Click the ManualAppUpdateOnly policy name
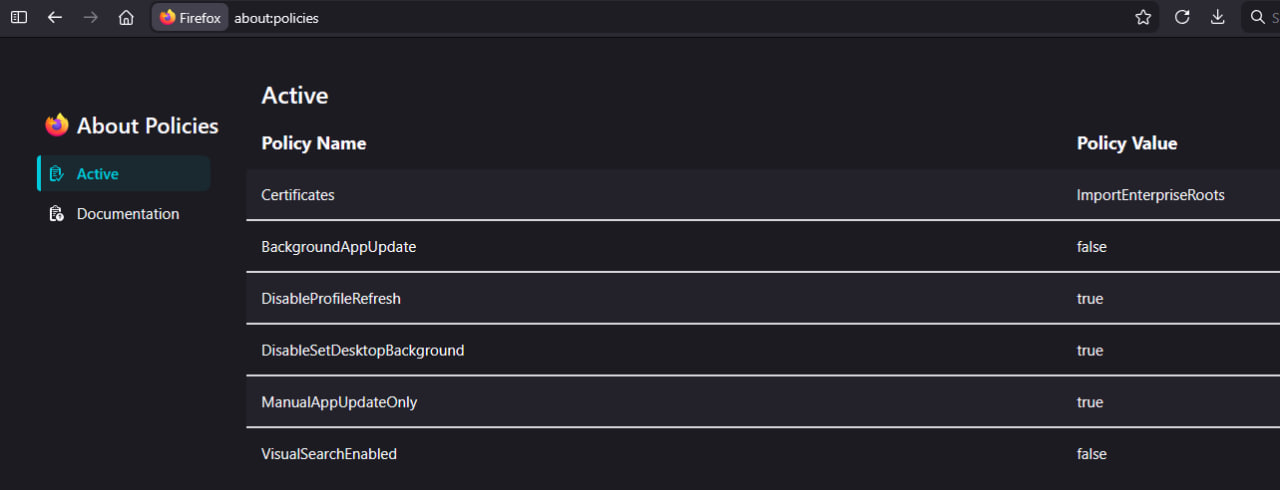The width and height of the screenshot is (1280, 490). 339,403
